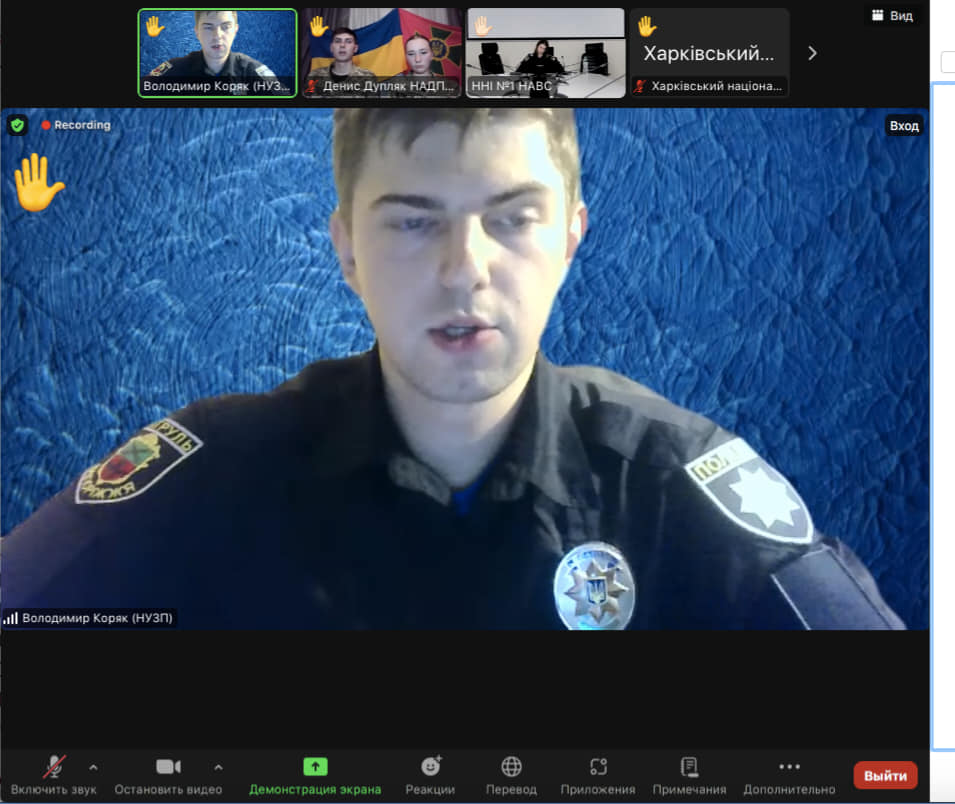Expand video options arrow beside camera
Screen dimensions: 955x804
coord(218,767)
